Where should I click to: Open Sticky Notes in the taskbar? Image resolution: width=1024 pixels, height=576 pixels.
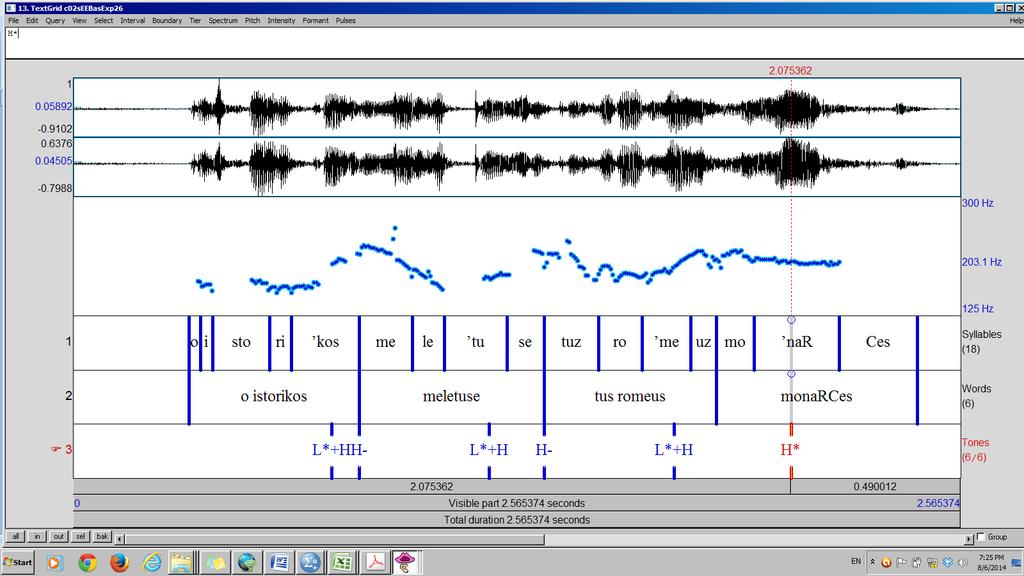pos(215,562)
